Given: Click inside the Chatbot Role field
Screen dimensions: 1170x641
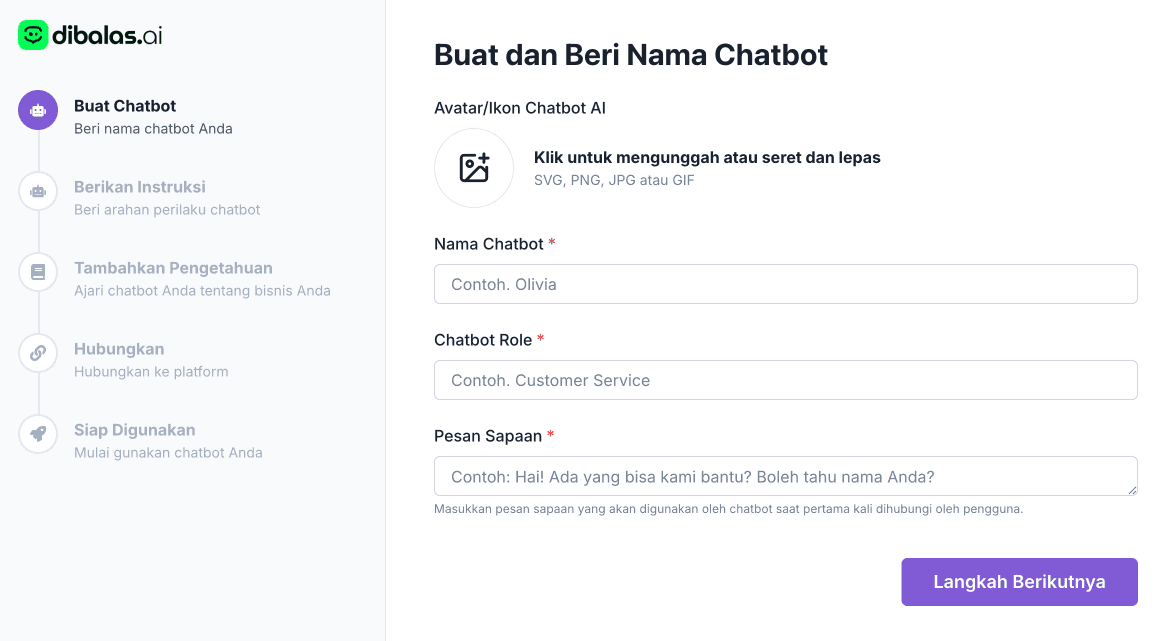Looking at the screenshot, I should 785,380.
